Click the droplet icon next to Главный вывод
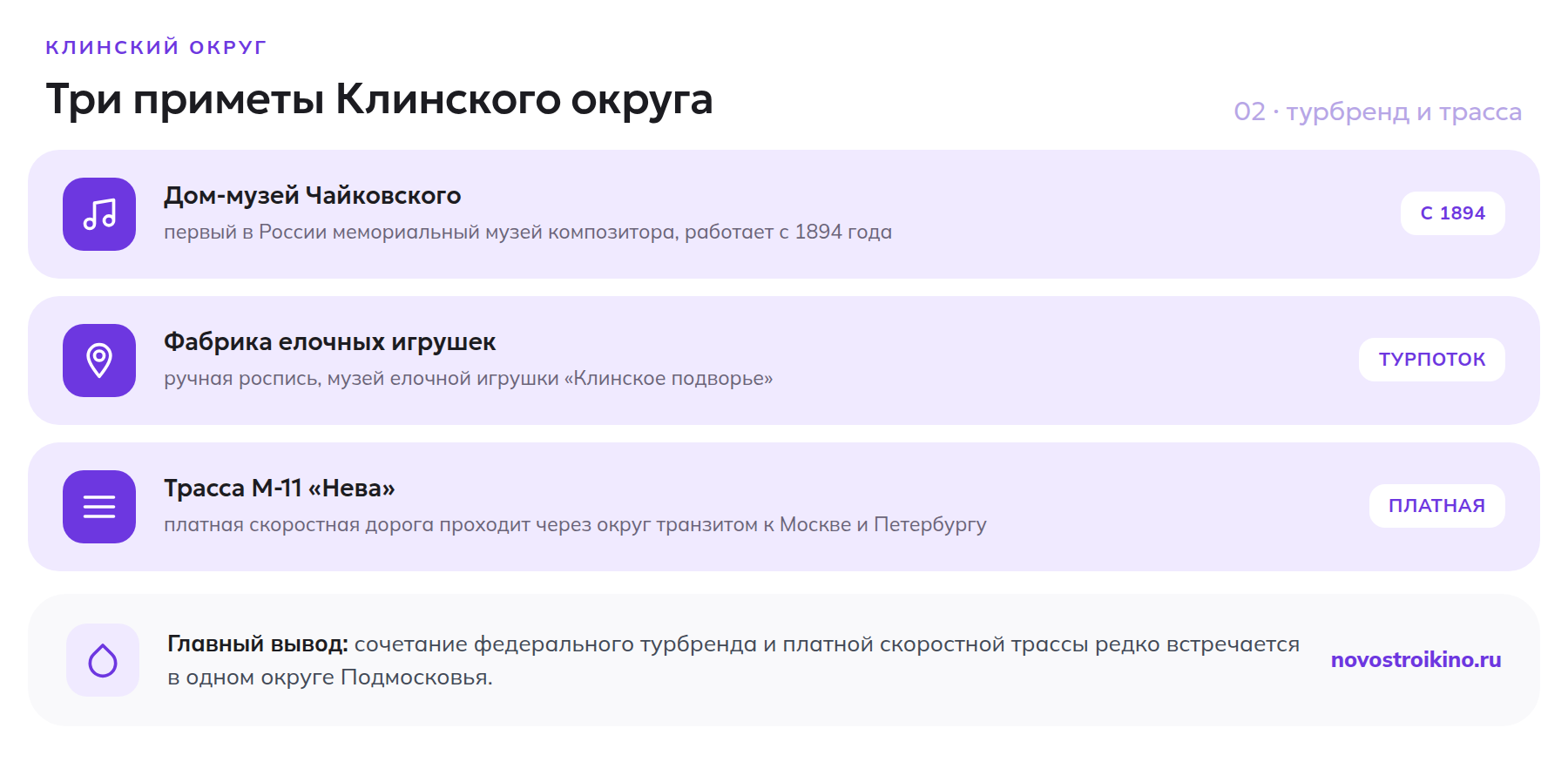This screenshot has height=782, width=1568. (x=103, y=660)
